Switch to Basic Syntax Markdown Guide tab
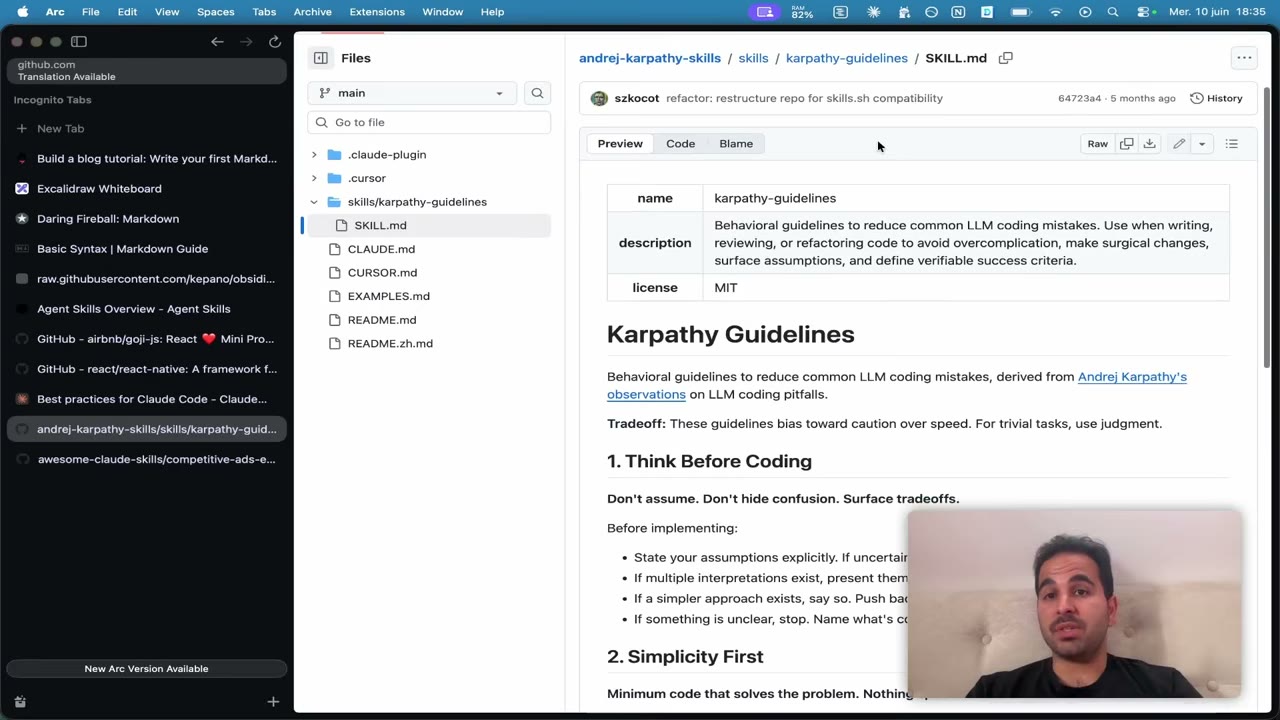 [146, 248]
